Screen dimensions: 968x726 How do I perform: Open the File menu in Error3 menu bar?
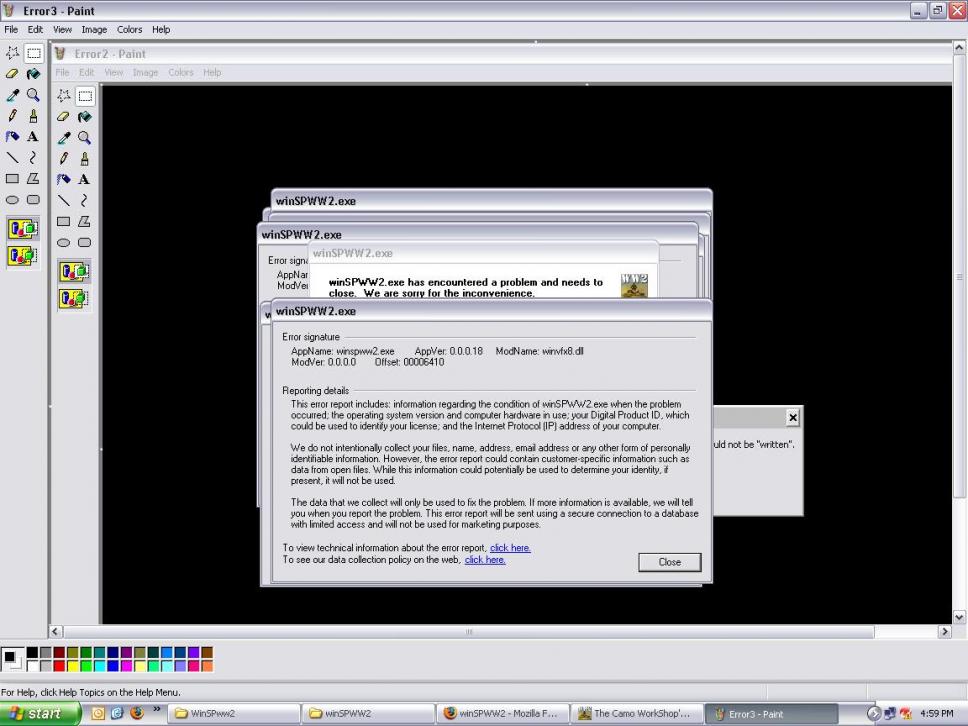pos(12,30)
